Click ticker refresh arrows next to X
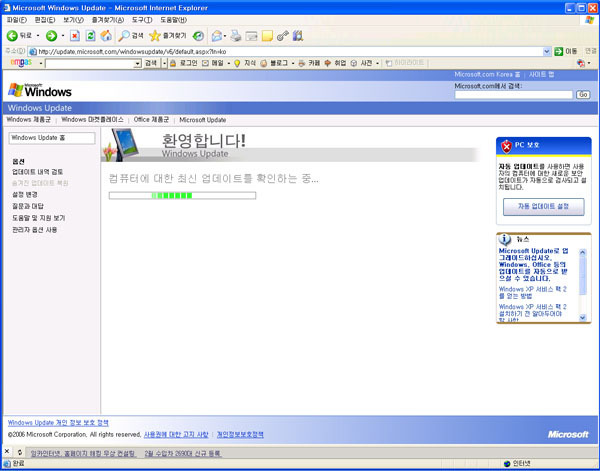600x471 pixels. (20, 452)
